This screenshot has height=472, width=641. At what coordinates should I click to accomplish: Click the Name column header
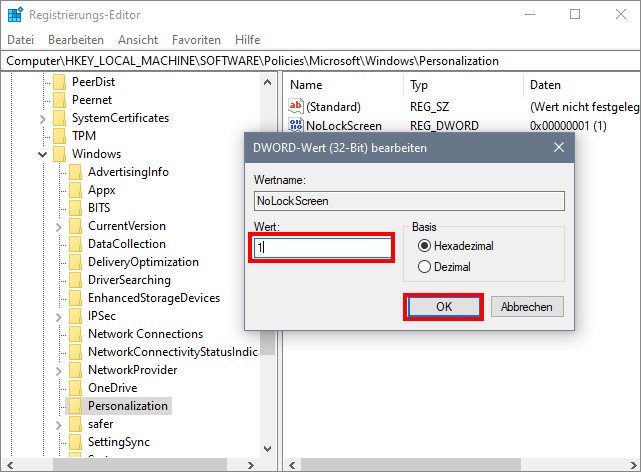coord(306,85)
